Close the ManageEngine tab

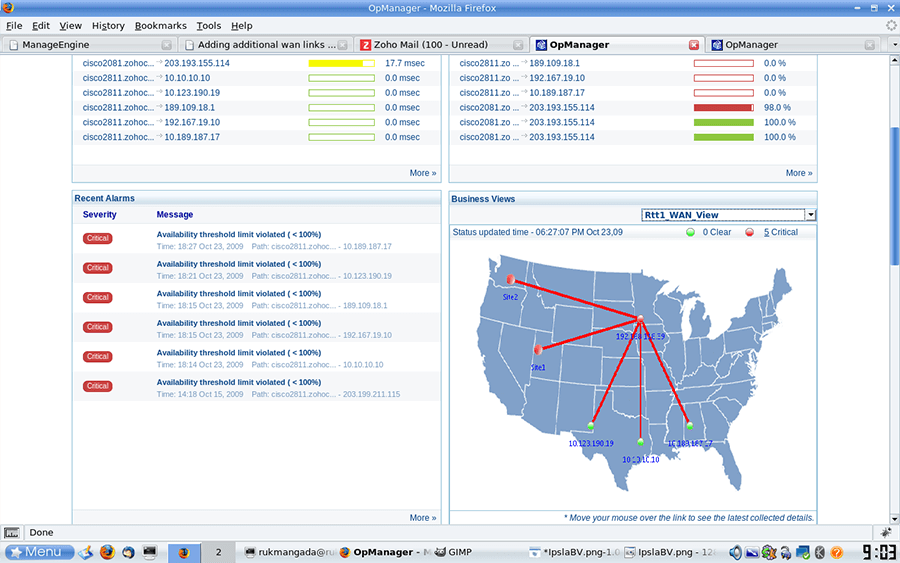(x=166, y=45)
